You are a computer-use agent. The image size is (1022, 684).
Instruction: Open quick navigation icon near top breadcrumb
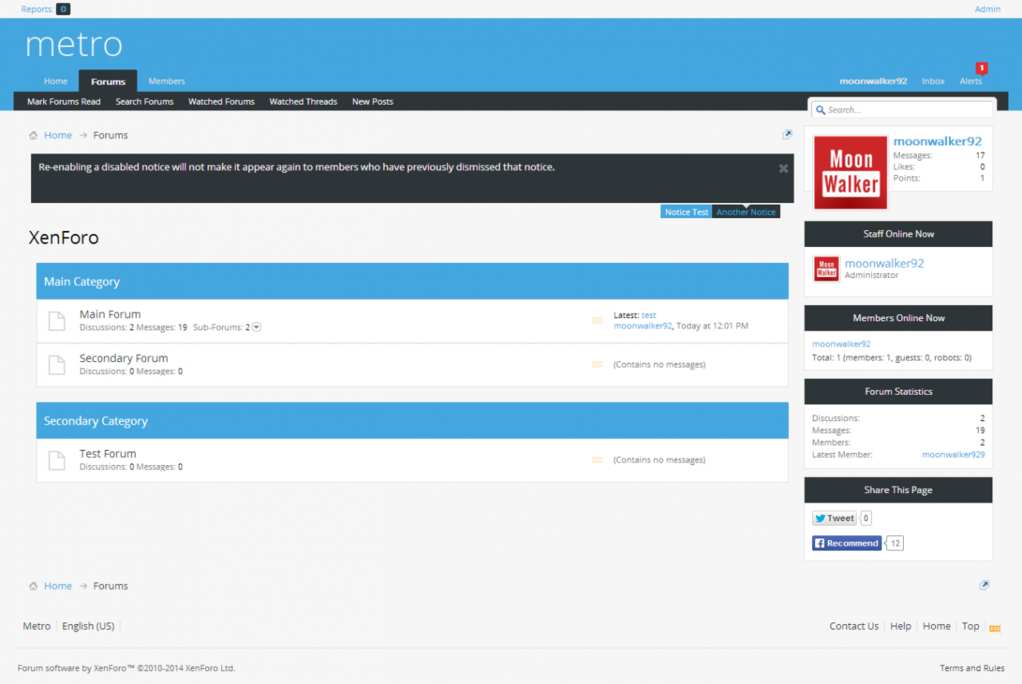[x=787, y=135]
